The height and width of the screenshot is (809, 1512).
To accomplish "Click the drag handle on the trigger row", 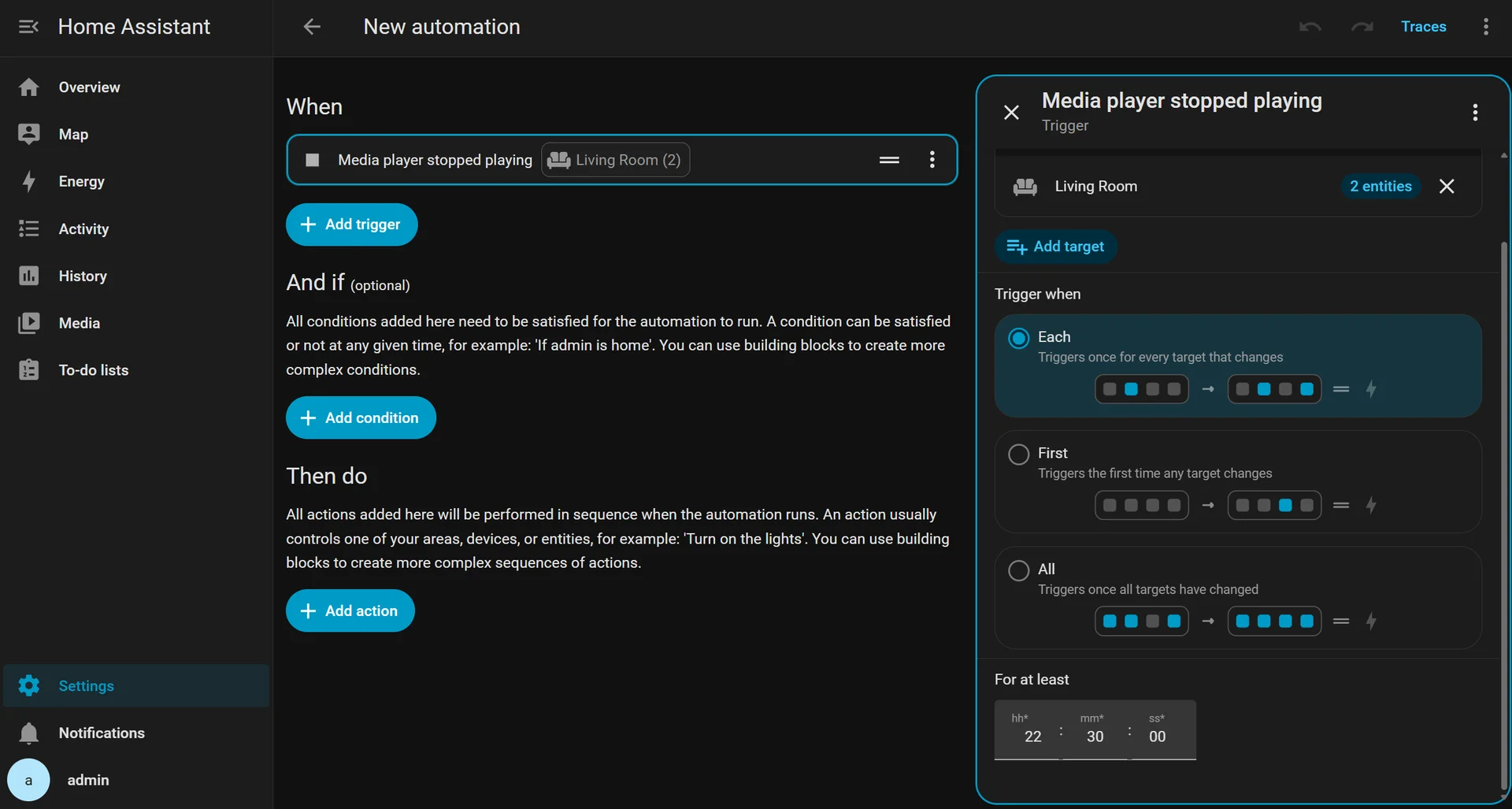I will (889, 160).
